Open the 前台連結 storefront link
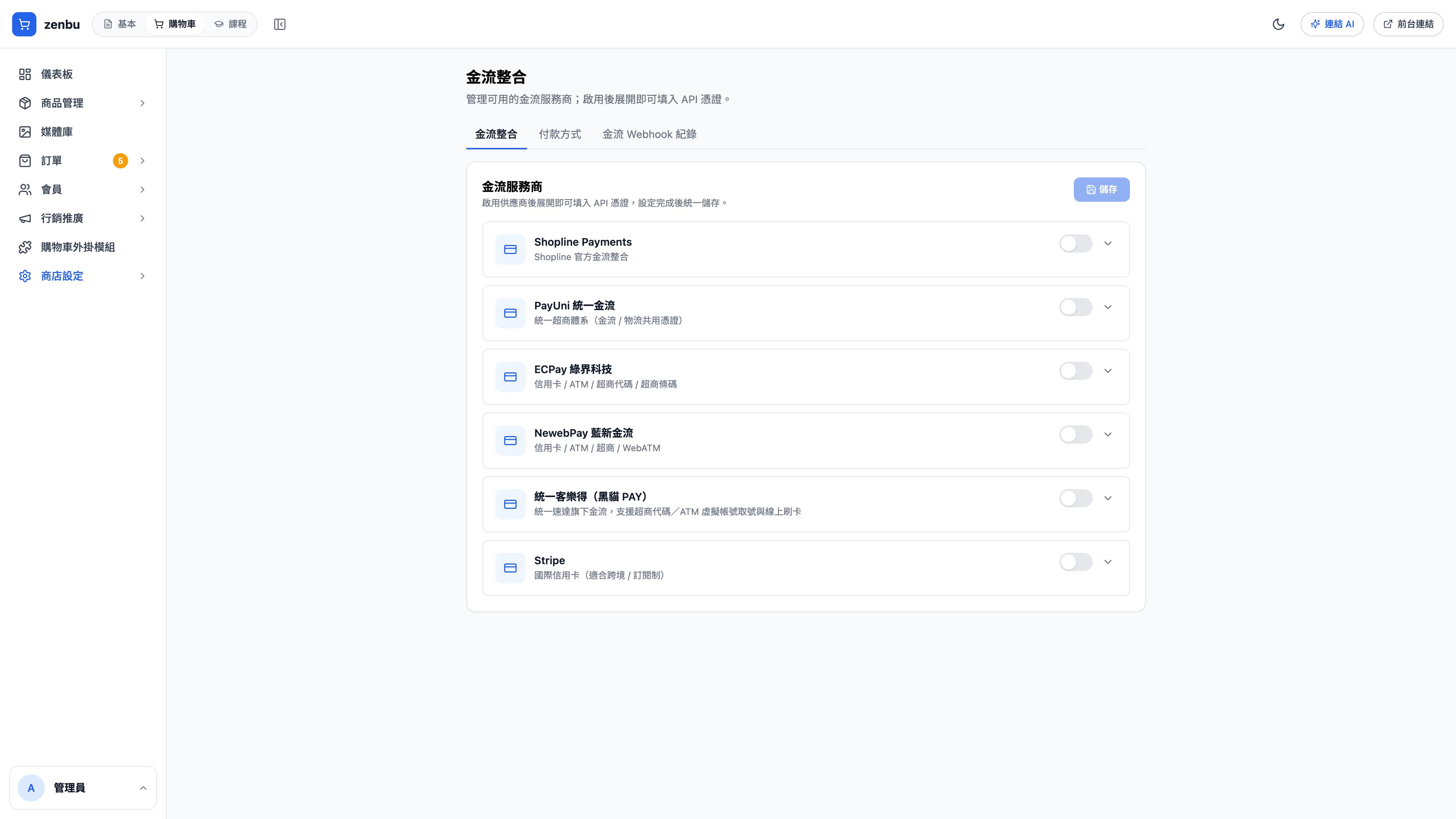This screenshot has width=1456, height=819. point(1409,24)
